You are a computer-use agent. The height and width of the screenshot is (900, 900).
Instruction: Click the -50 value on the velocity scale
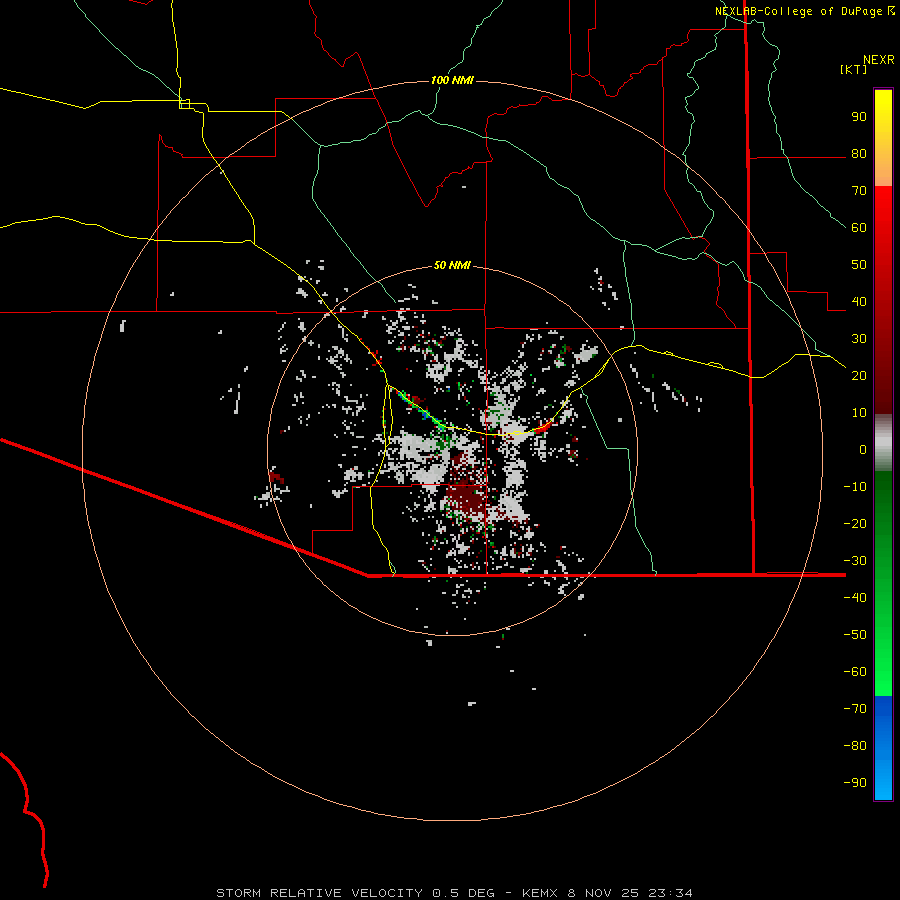pyautogui.click(x=855, y=635)
